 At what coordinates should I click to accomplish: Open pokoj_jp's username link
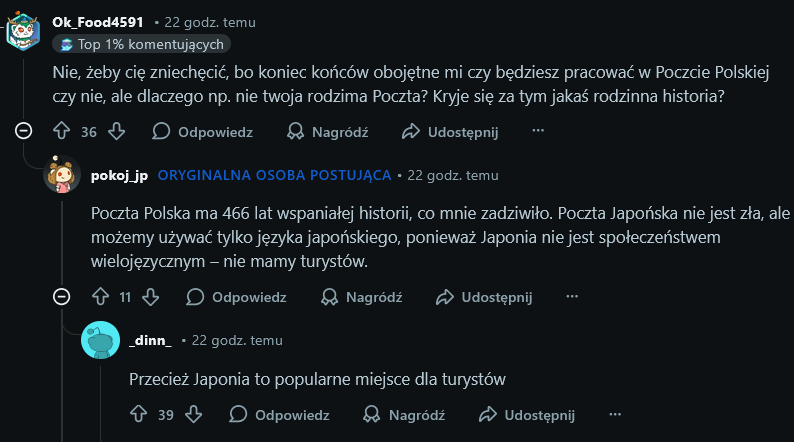tap(119, 176)
